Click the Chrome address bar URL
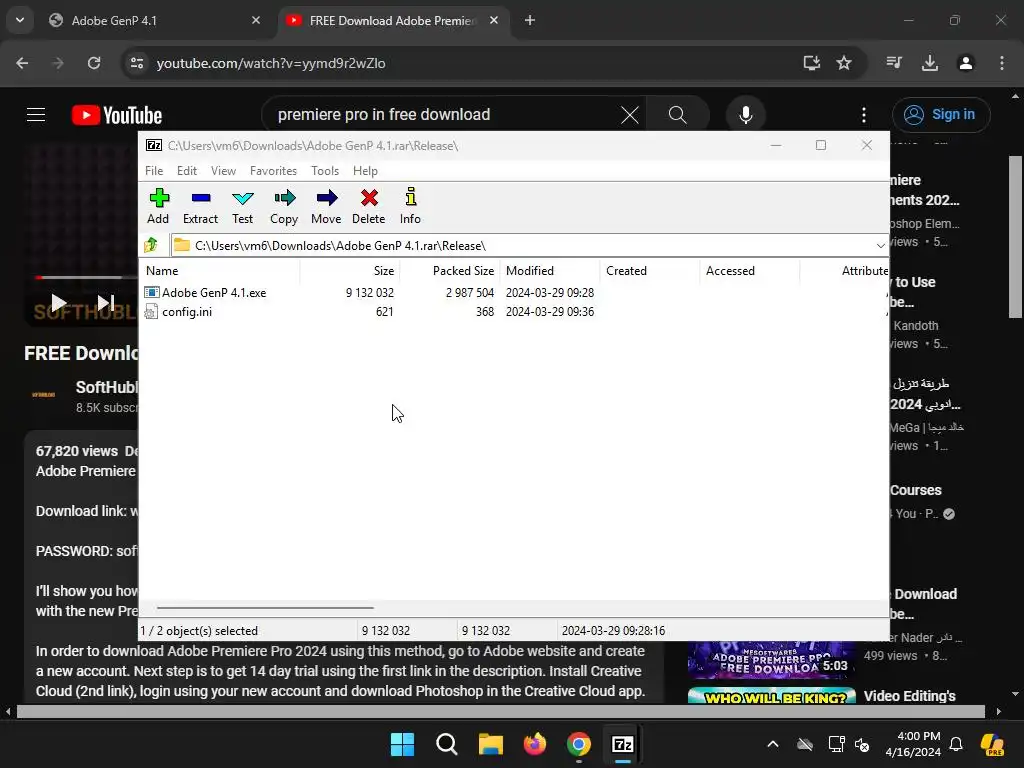Screen dimensions: 1024x768 [x=271, y=63]
